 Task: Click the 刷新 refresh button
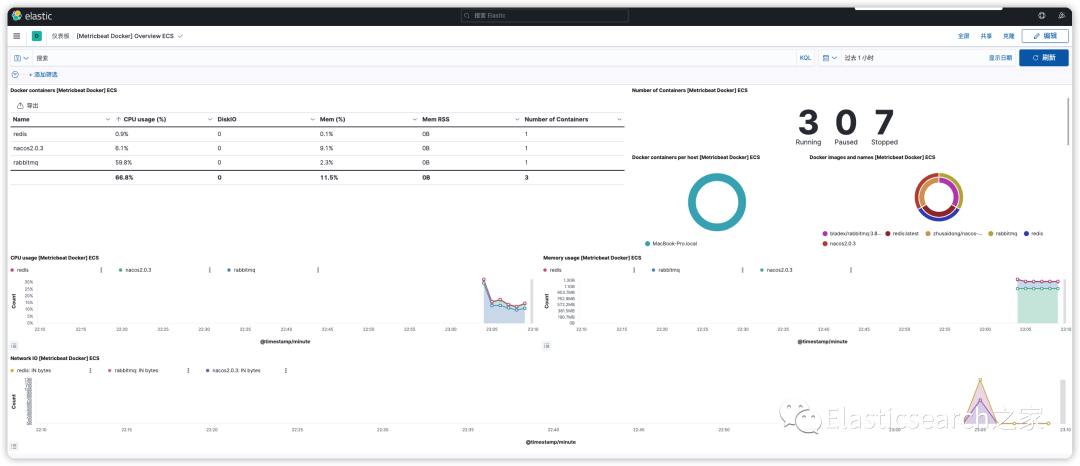[x=1043, y=58]
